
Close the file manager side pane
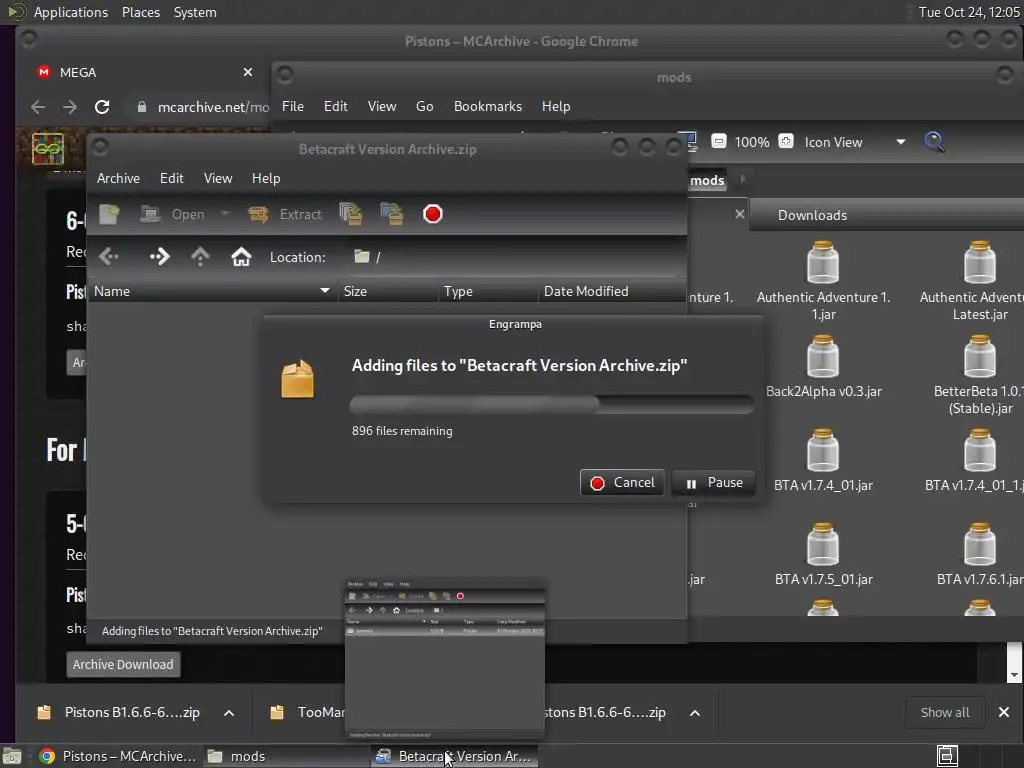pyautogui.click(x=739, y=214)
